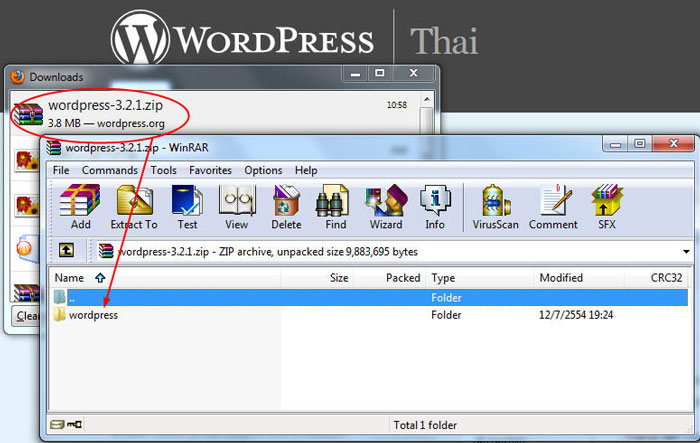Click the 12/7/2554 19:24 modified date cell
The width and height of the screenshot is (700, 443).
point(576,315)
